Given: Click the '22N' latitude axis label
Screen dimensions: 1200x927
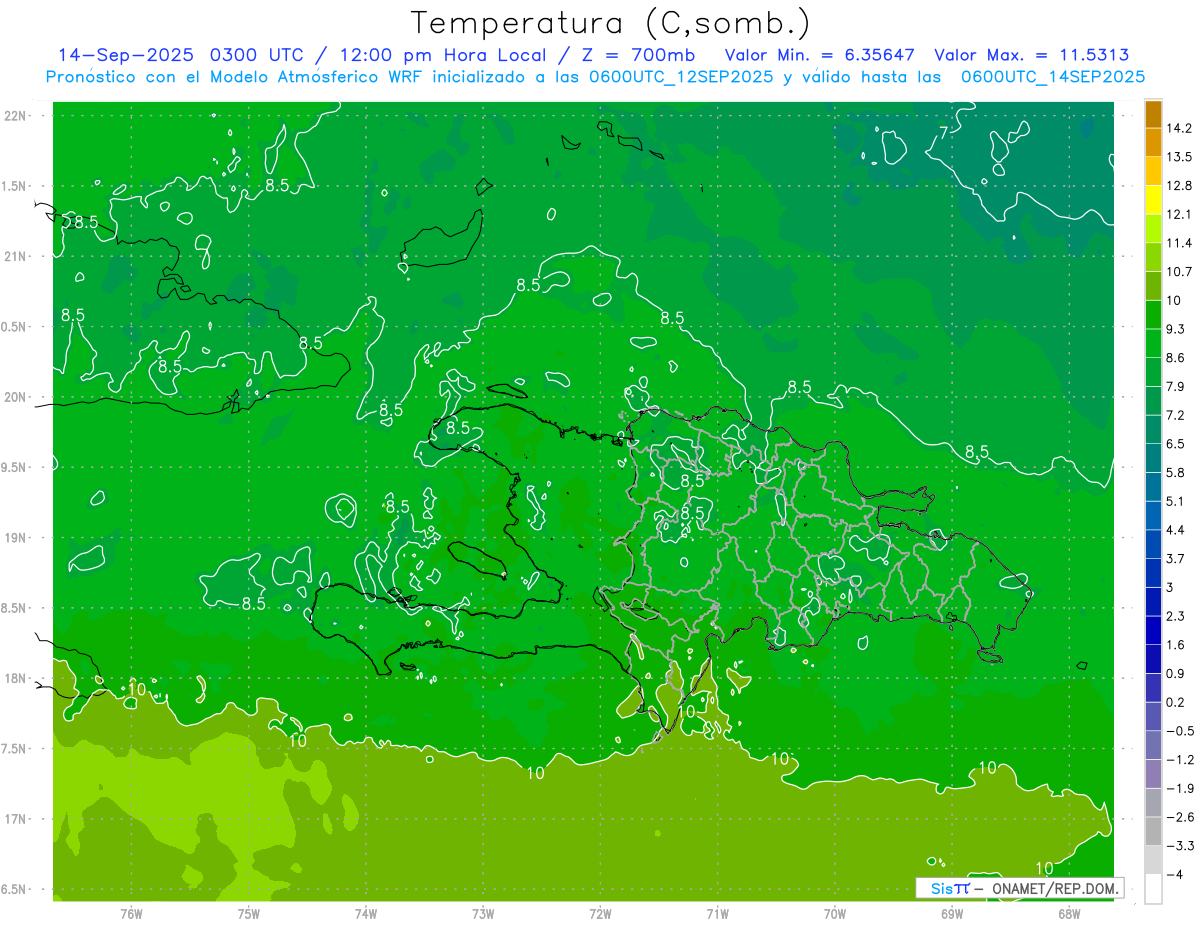Looking at the screenshot, I should point(17,115).
